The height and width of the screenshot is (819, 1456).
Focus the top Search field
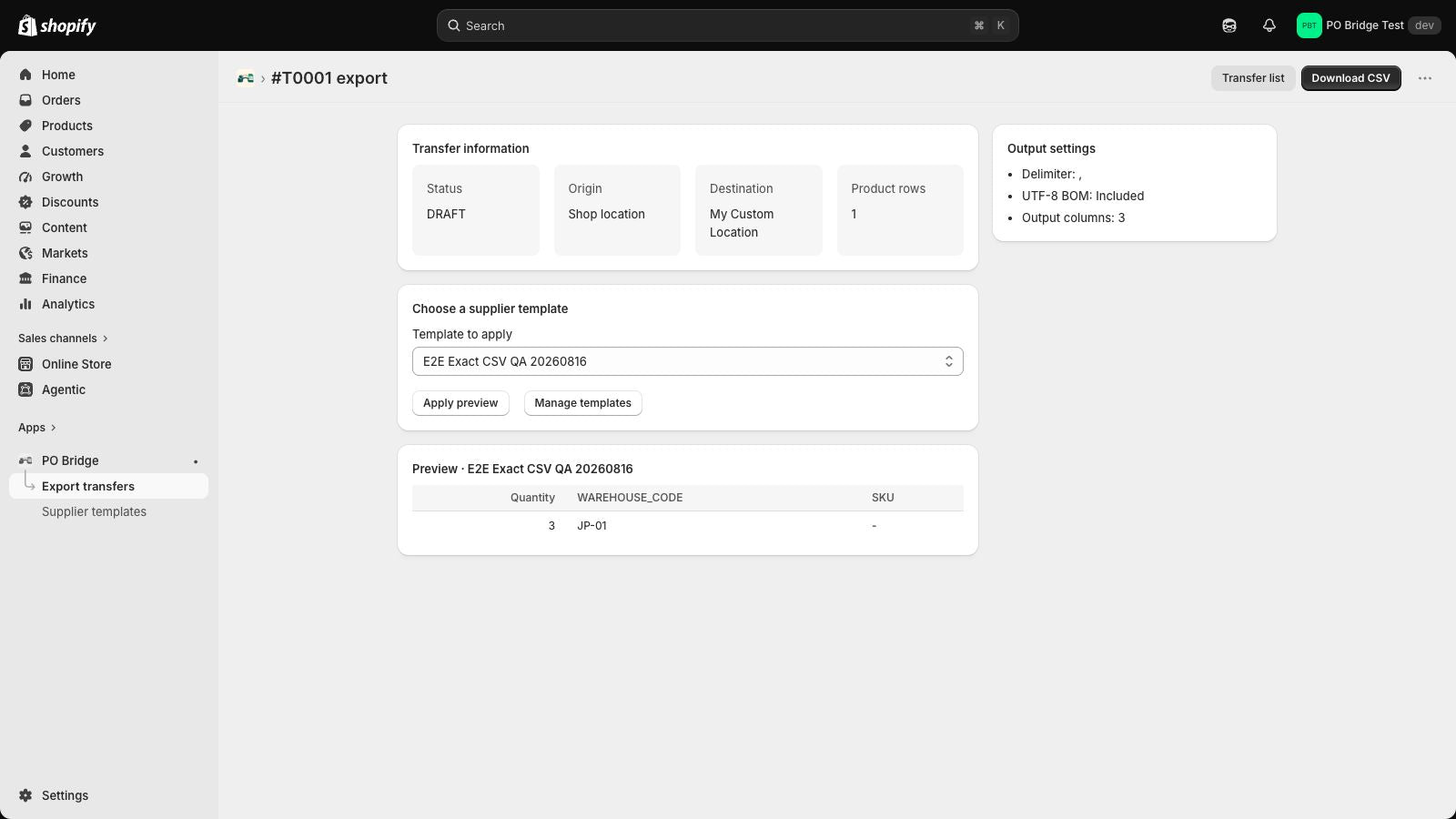[x=727, y=25]
